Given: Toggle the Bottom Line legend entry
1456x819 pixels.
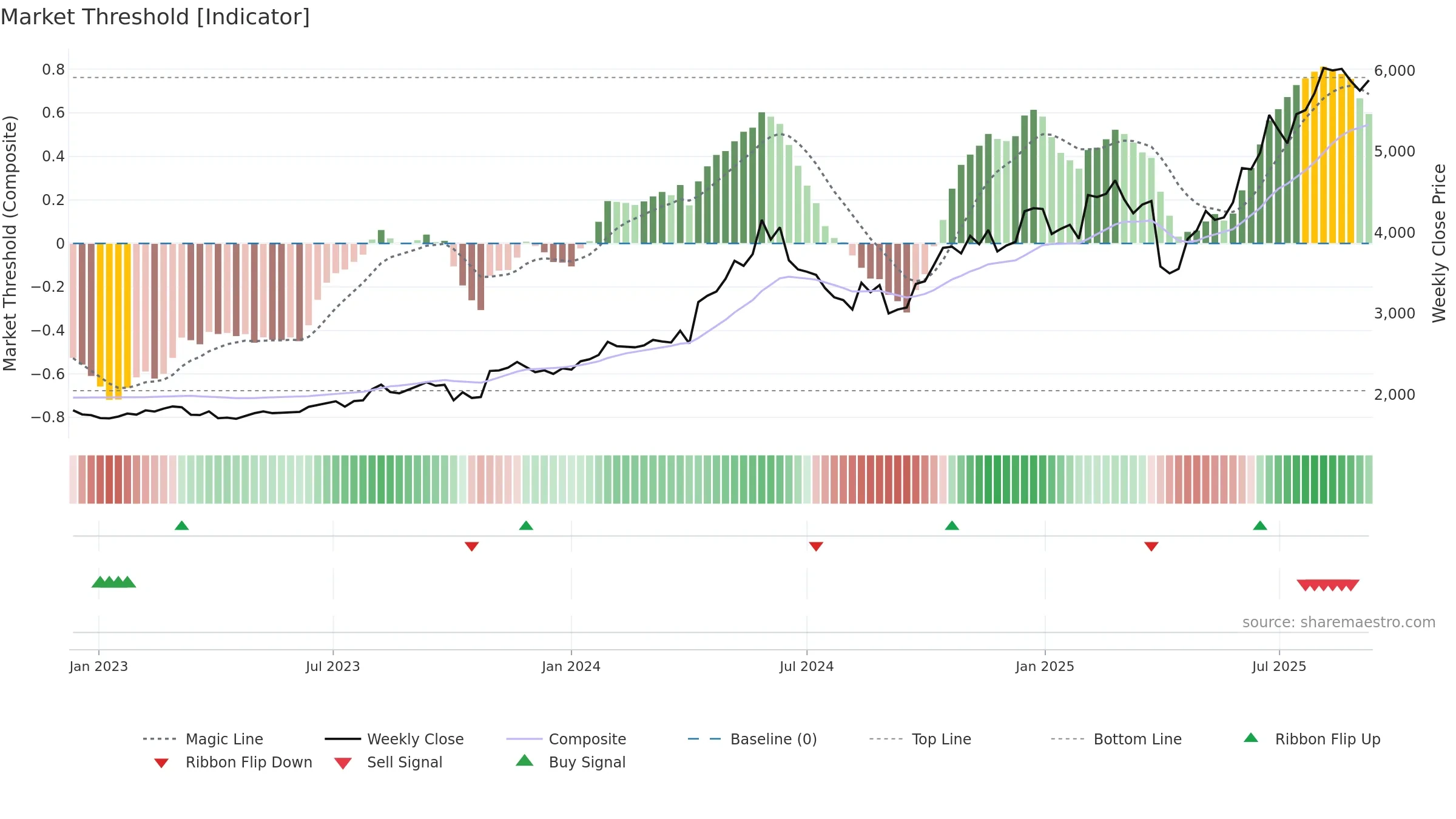Looking at the screenshot, I should coord(1116,739).
